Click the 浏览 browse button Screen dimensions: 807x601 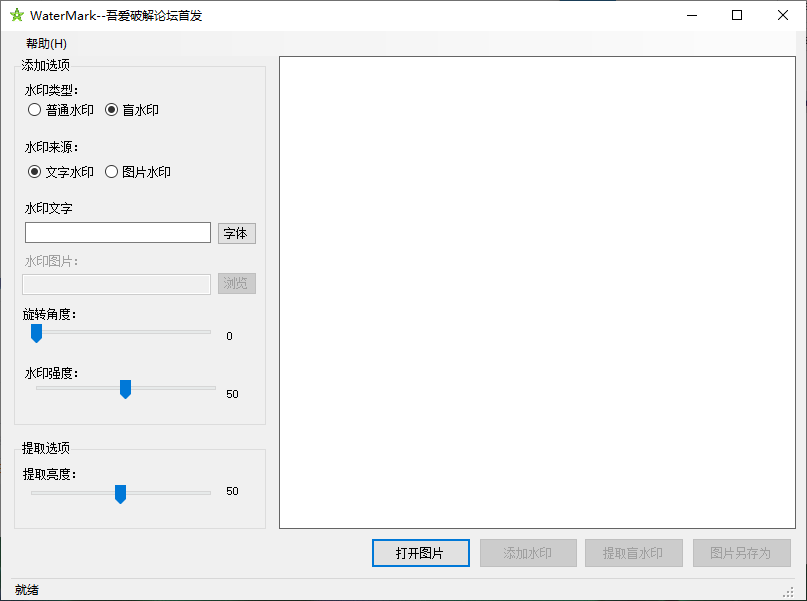point(236,283)
